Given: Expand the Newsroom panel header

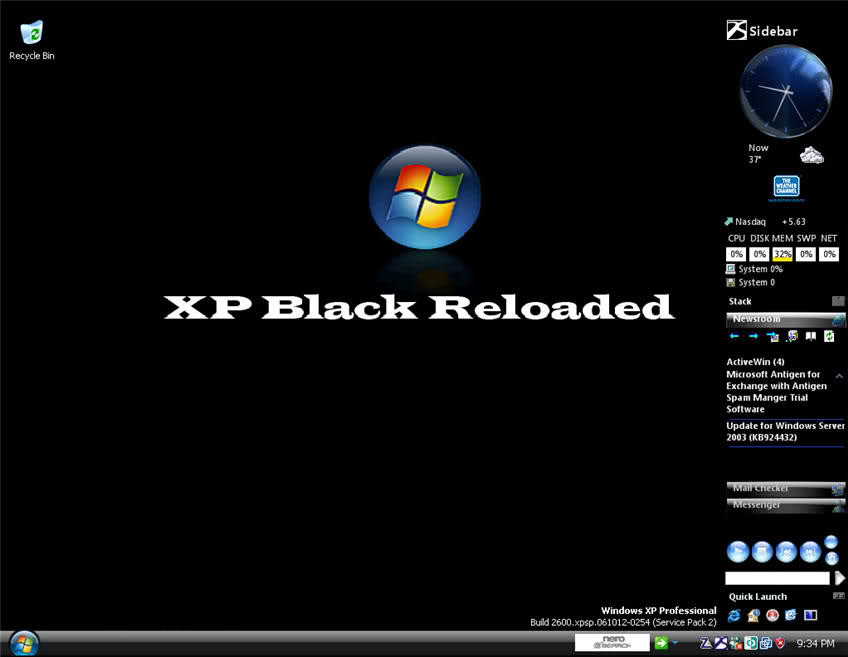Looking at the screenshot, I should pyautogui.click(x=785, y=319).
